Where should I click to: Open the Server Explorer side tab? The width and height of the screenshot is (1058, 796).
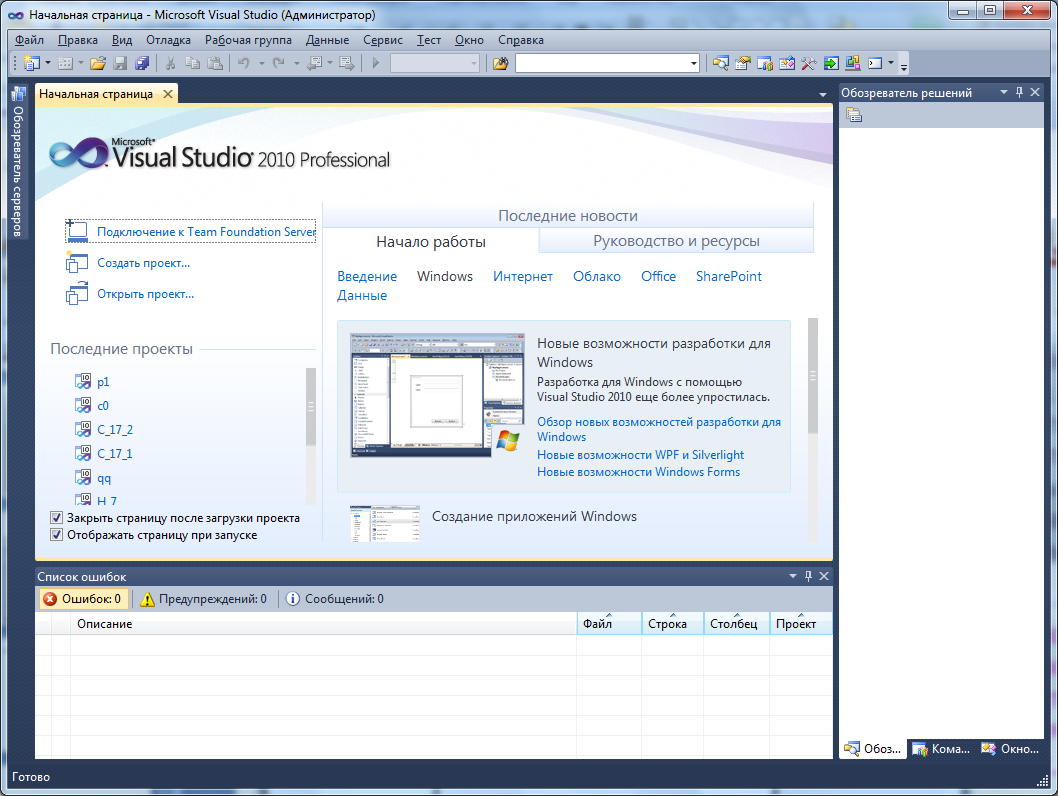[x=18, y=161]
